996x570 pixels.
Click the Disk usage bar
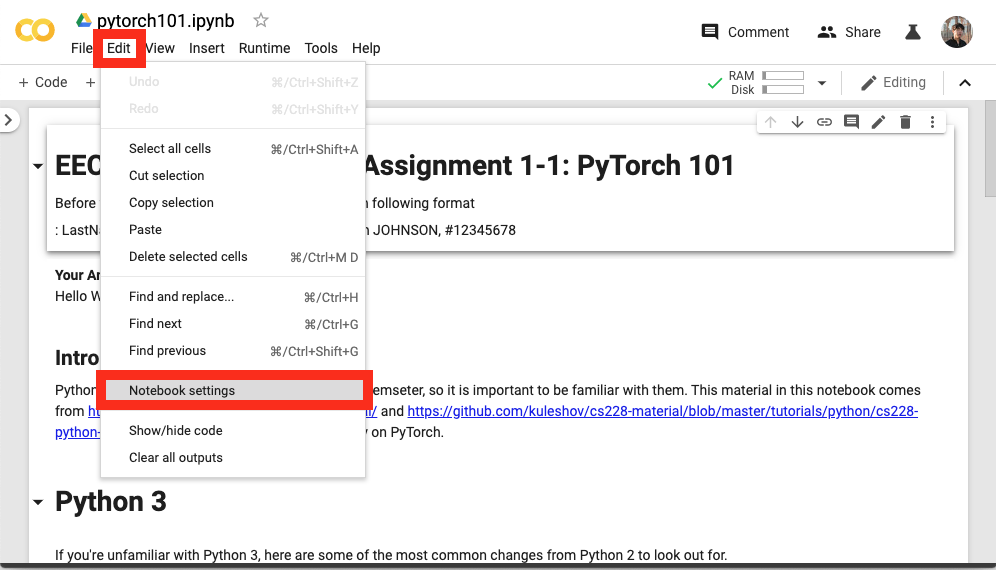coord(783,90)
